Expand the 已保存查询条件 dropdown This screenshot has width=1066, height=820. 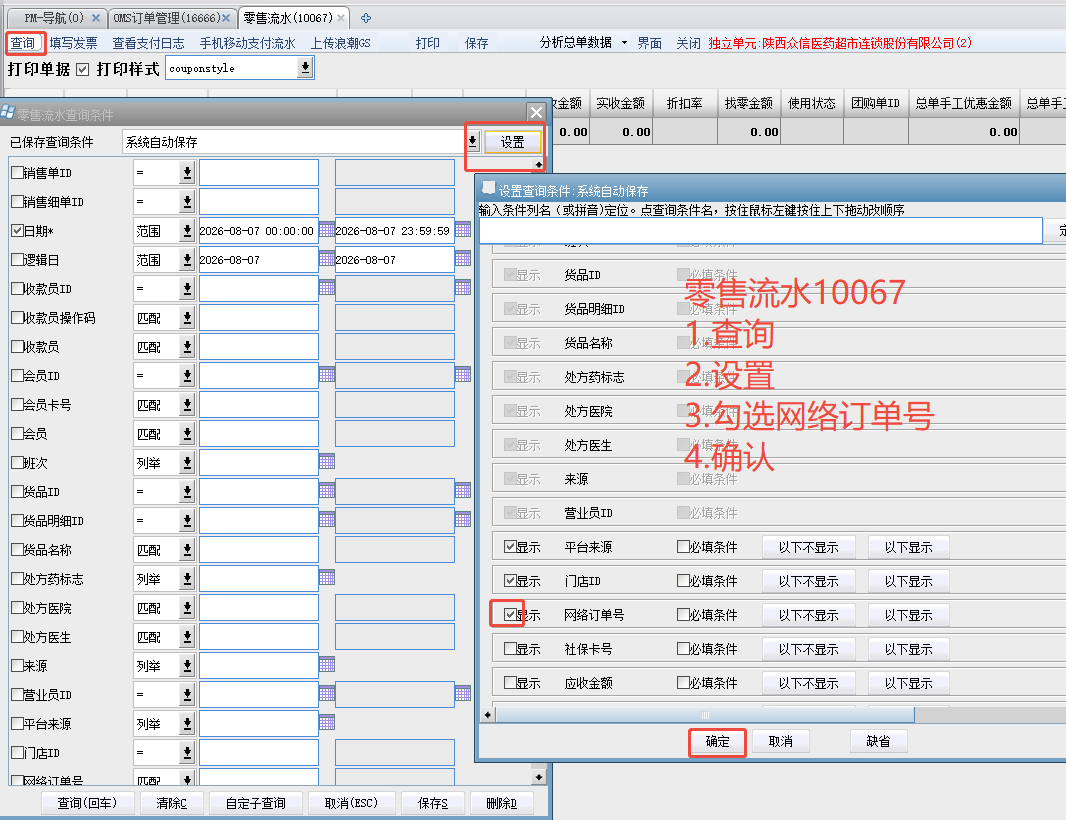[x=472, y=141]
